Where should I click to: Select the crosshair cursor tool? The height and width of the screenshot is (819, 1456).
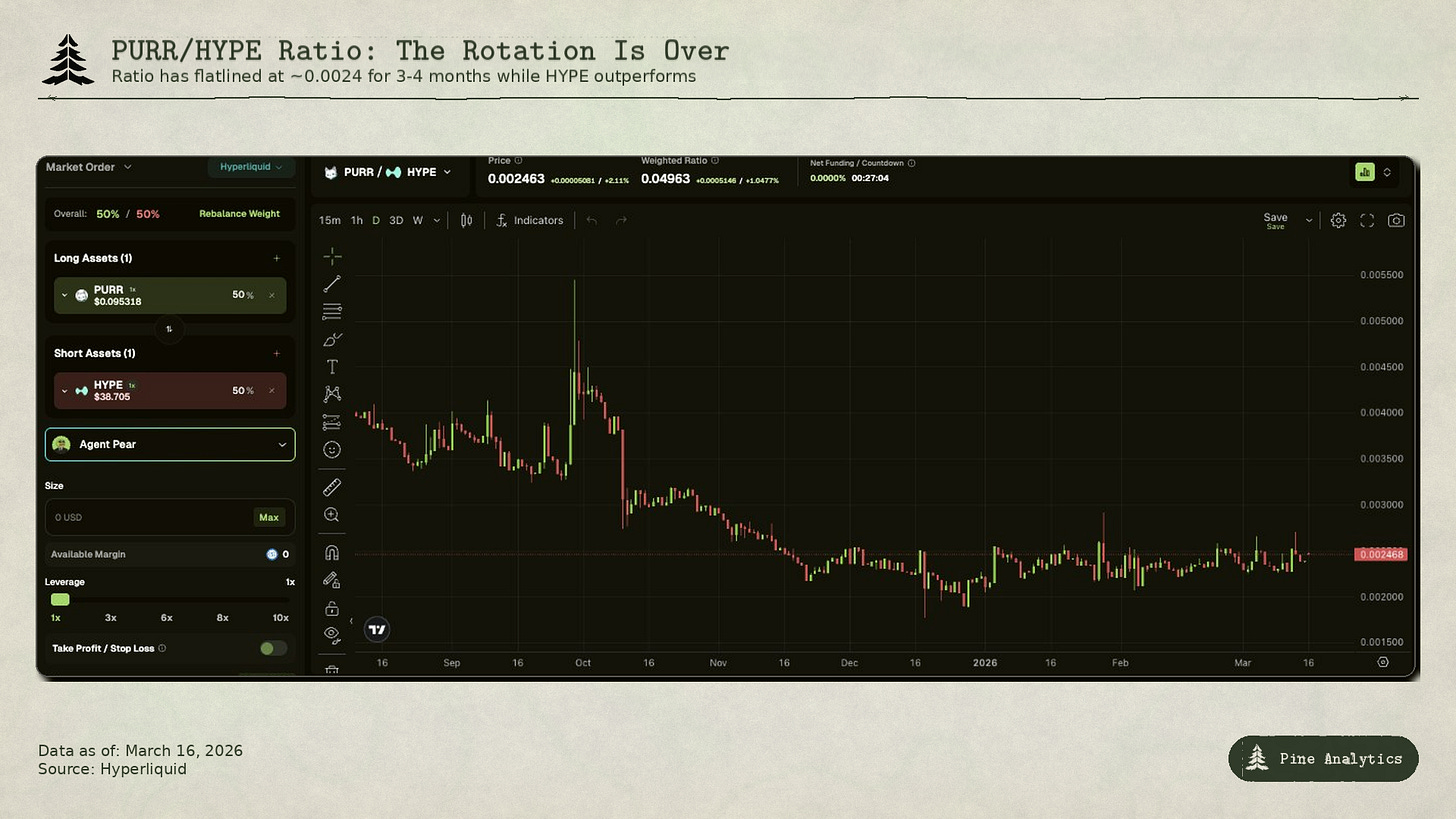(332, 257)
